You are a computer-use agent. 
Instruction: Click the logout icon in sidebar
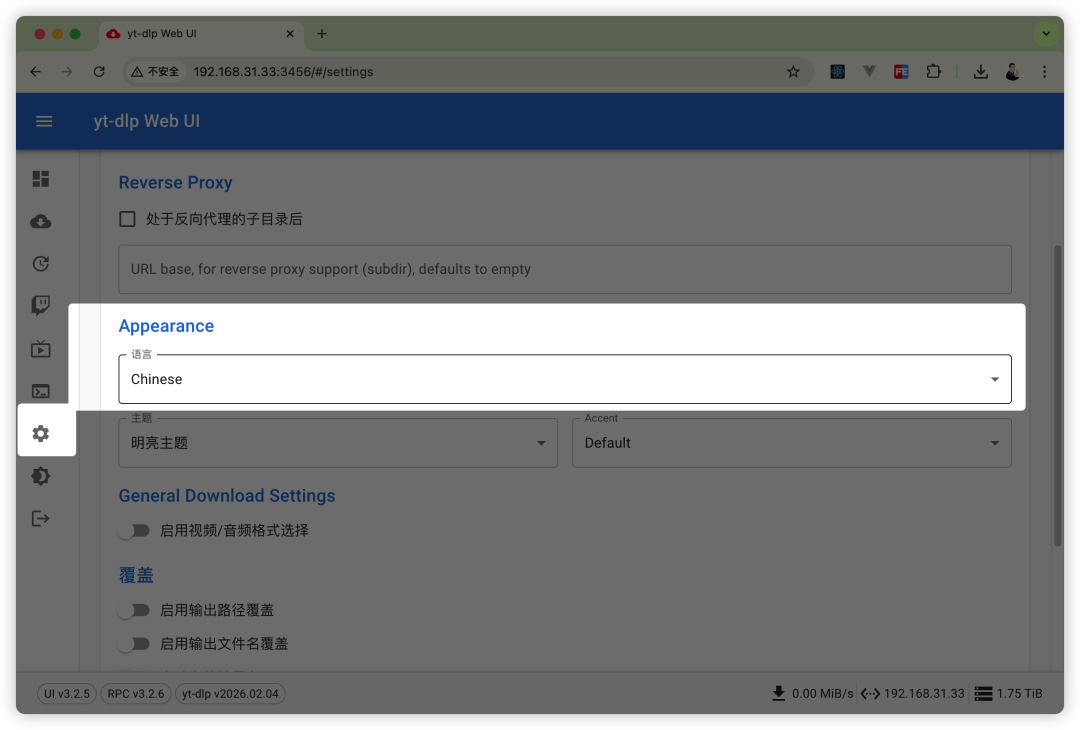point(41,518)
